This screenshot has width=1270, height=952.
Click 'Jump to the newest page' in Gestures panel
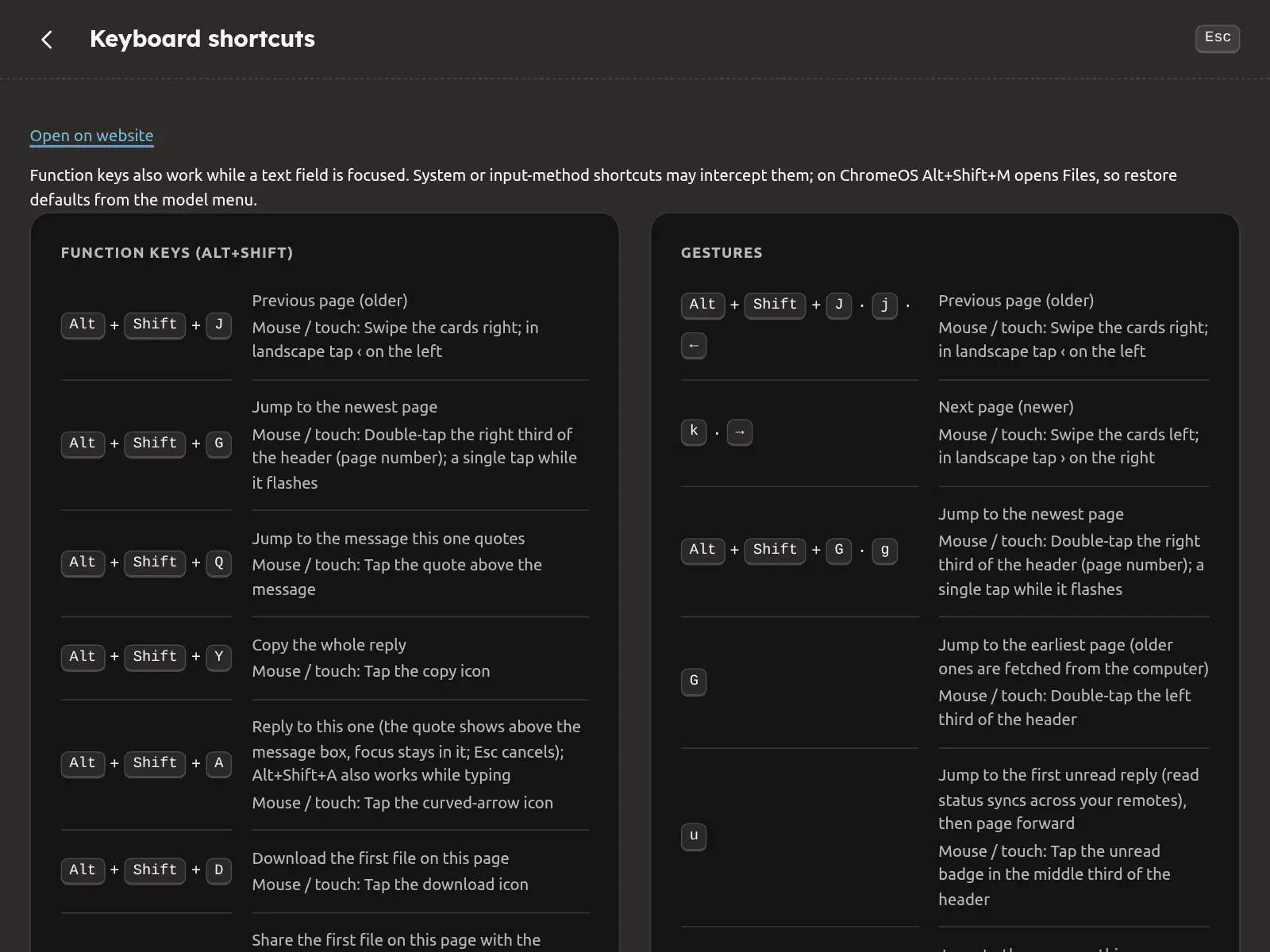(1031, 514)
